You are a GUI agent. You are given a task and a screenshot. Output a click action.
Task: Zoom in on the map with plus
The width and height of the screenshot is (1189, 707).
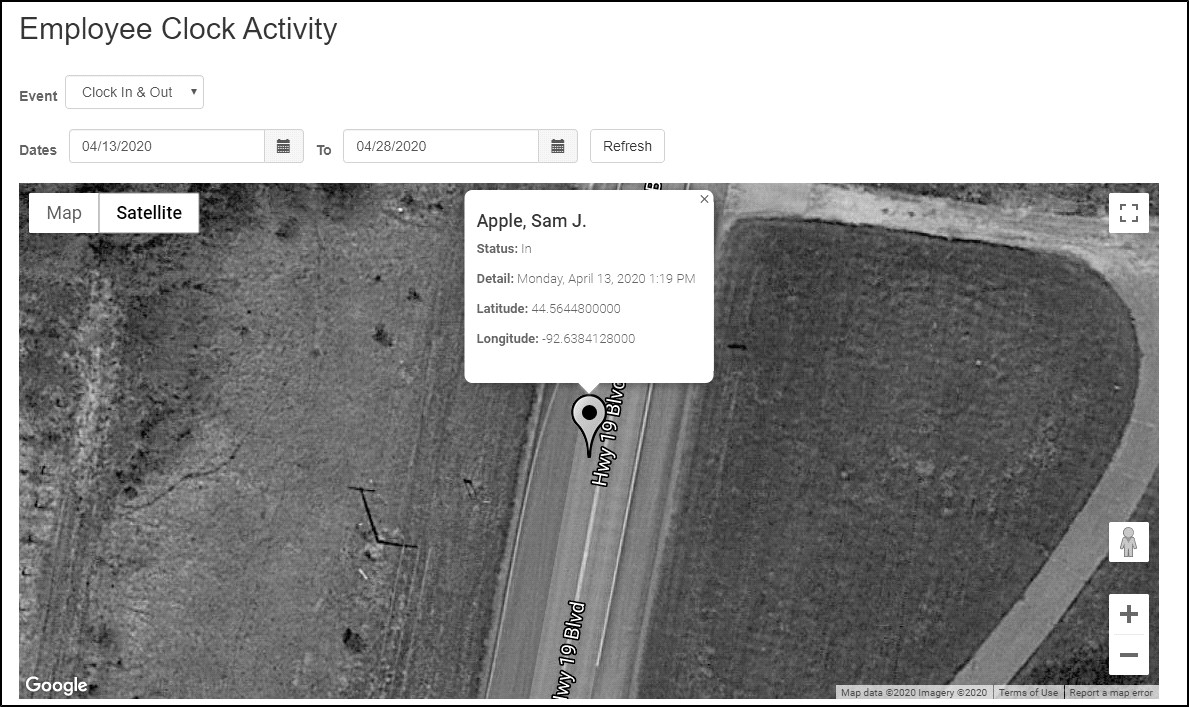pyautogui.click(x=1128, y=614)
